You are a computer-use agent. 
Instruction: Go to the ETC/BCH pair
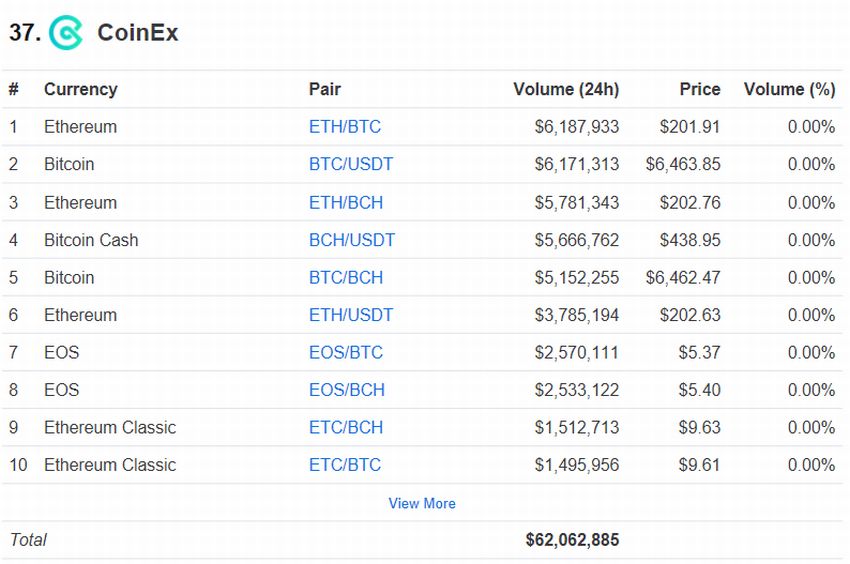346,427
